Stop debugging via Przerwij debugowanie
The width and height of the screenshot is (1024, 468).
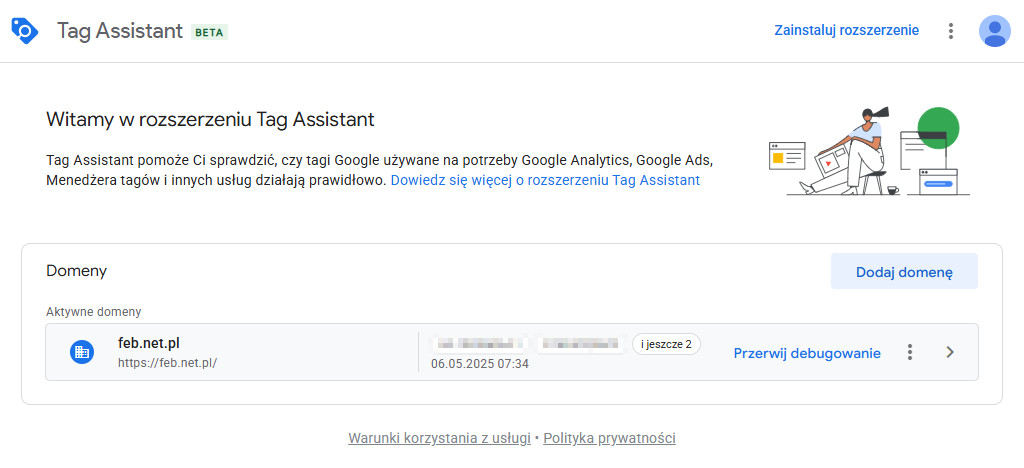807,353
